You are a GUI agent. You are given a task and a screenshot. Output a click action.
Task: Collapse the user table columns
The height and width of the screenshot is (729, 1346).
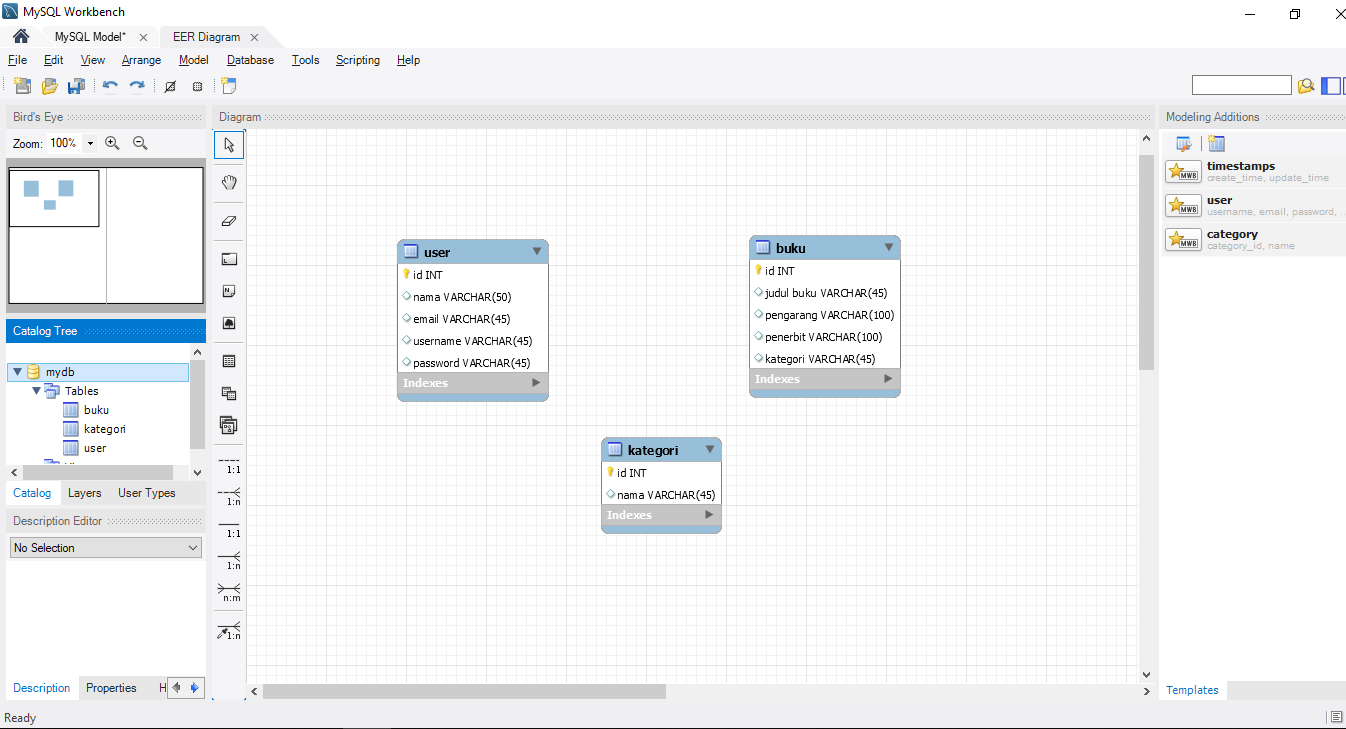[537, 252]
